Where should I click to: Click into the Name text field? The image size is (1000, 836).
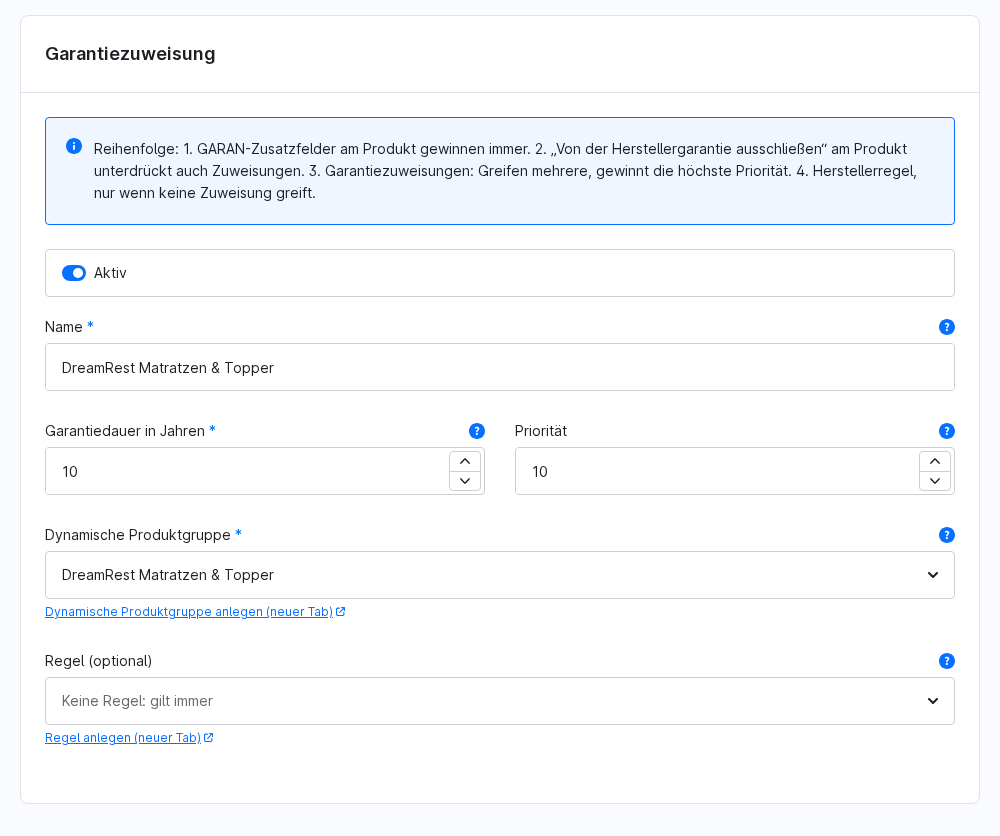[x=500, y=367]
